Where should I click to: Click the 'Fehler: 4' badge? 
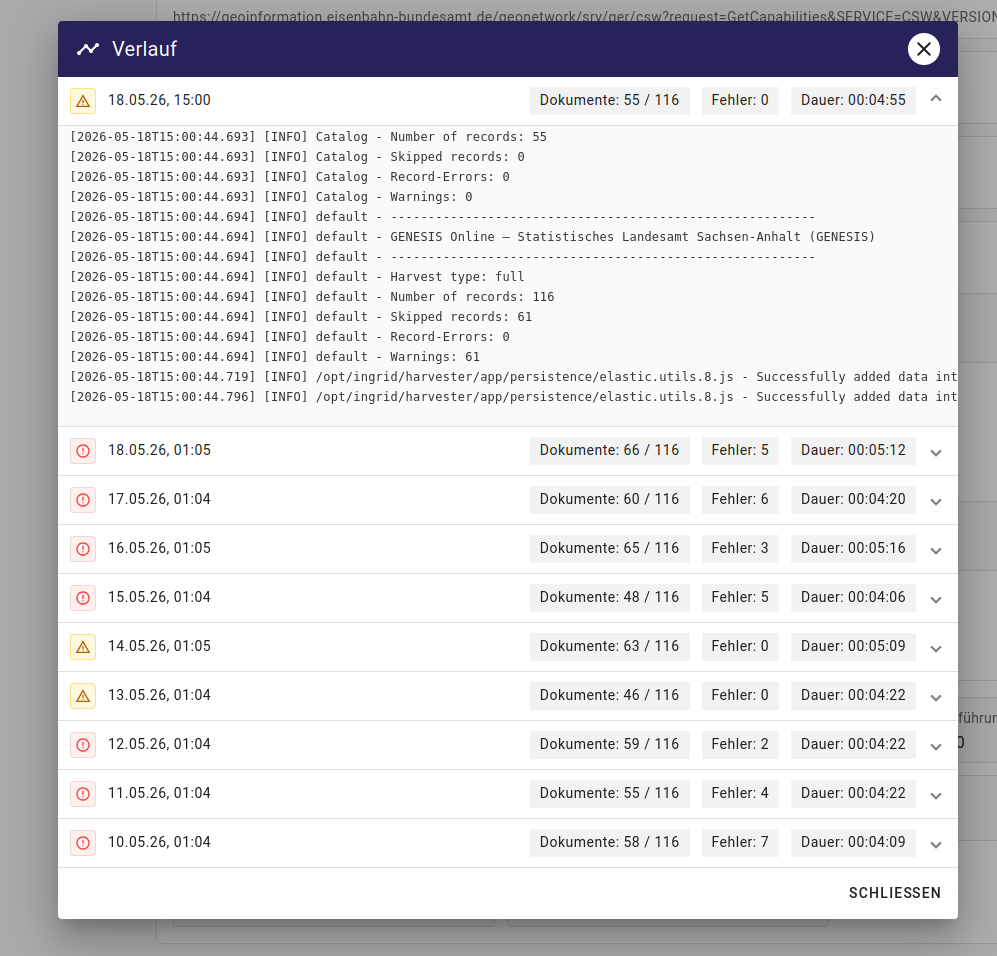[x=739, y=793]
